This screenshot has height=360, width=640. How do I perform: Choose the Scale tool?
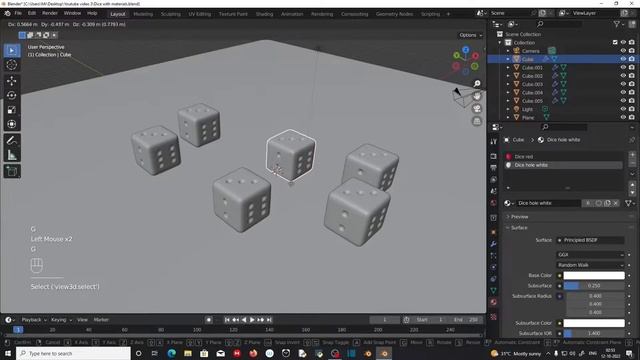tap(12, 109)
